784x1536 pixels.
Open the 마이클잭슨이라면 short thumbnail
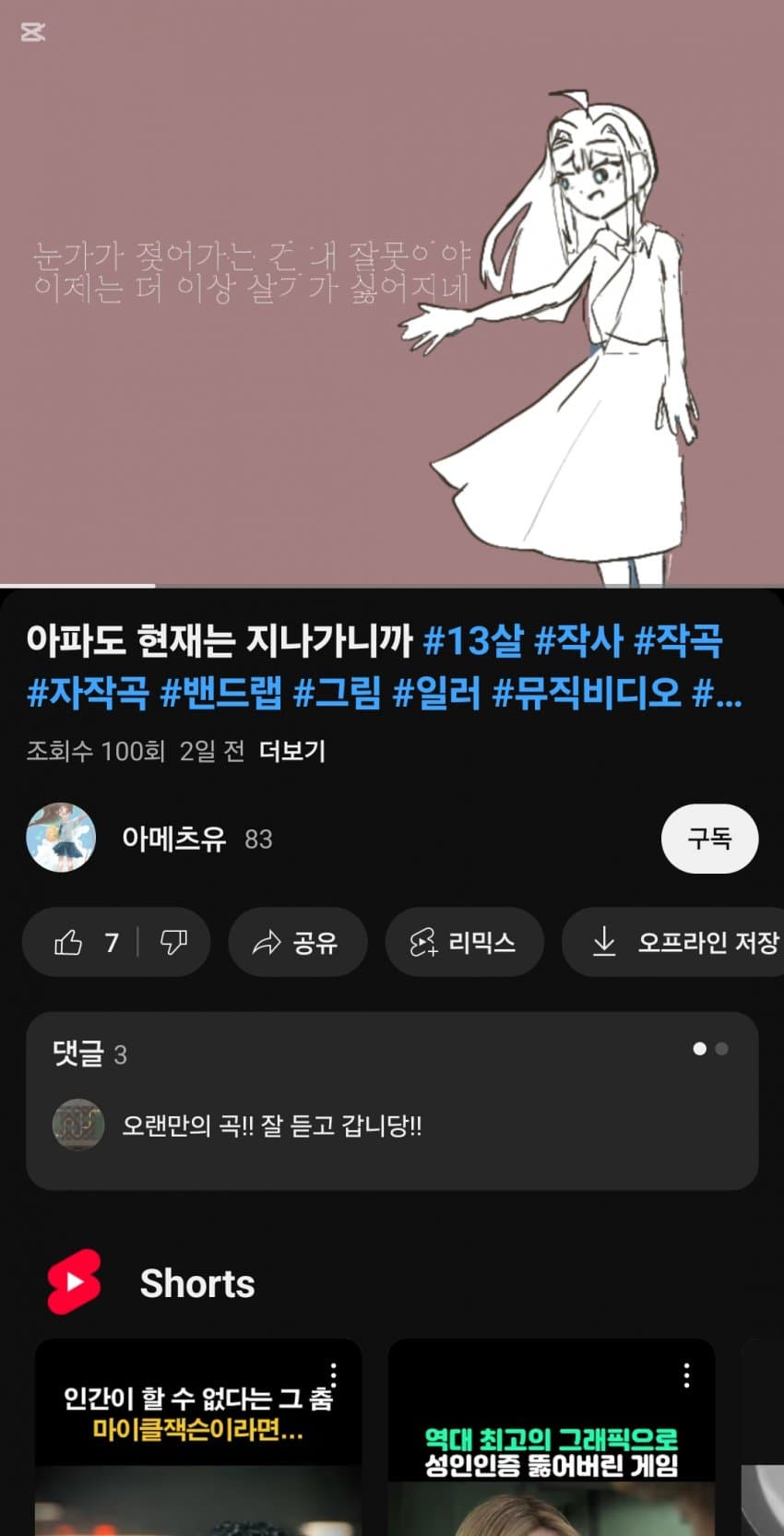(x=198, y=1437)
